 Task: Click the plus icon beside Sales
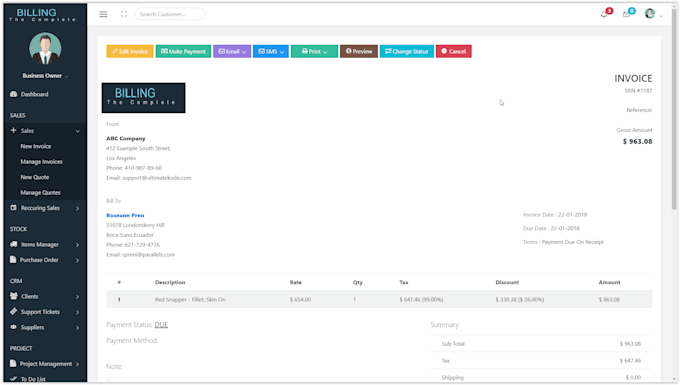[13, 131]
